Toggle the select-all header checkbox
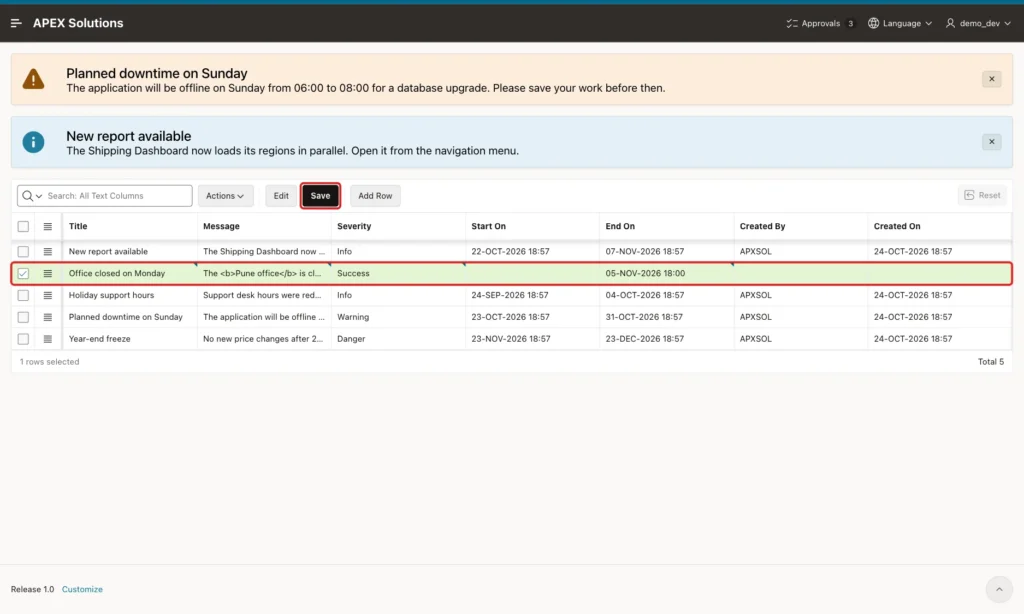The width and height of the screenshot is (1024, 614). 23,226
